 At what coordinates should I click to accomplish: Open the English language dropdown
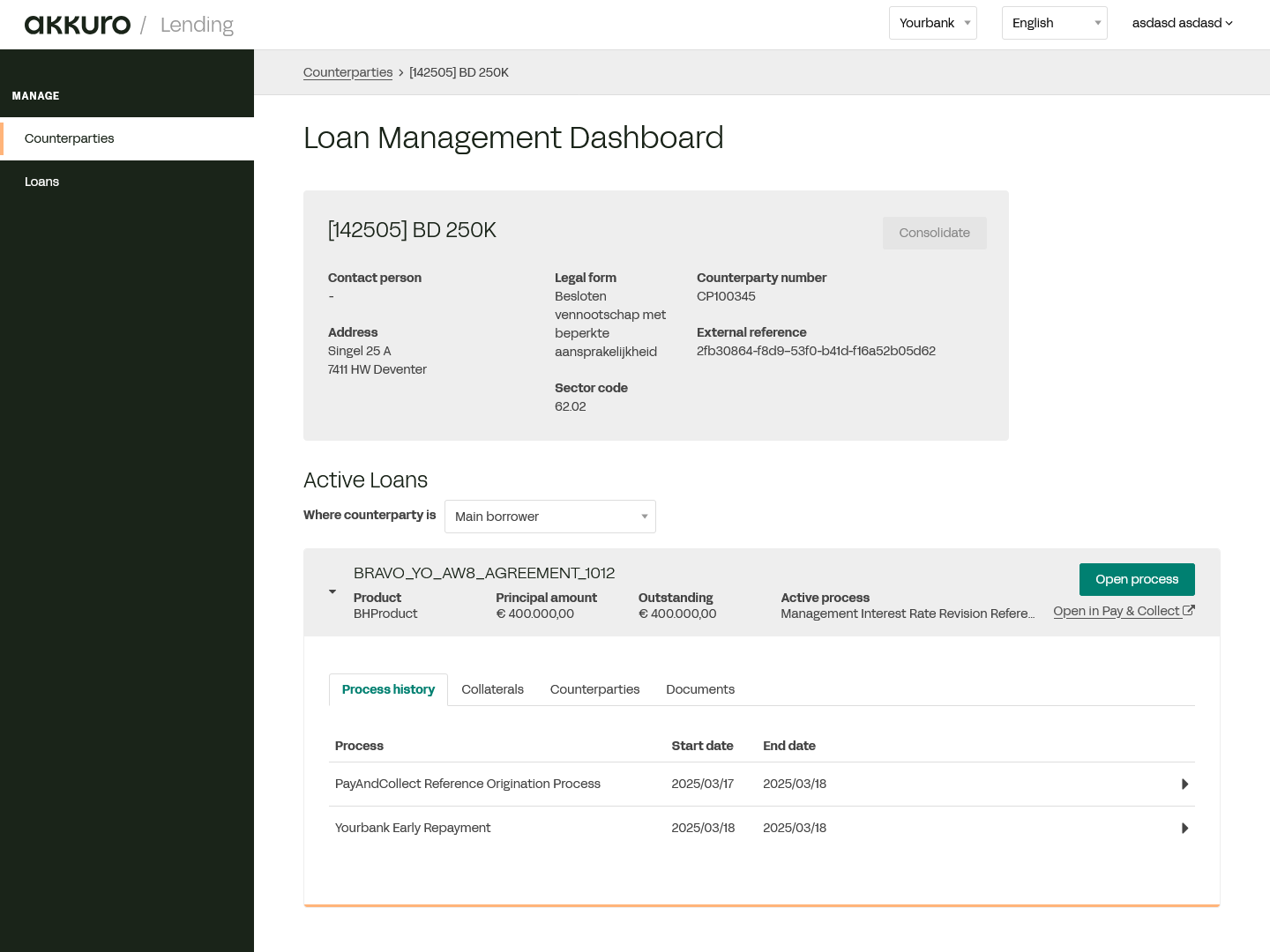click(1055, 23)
